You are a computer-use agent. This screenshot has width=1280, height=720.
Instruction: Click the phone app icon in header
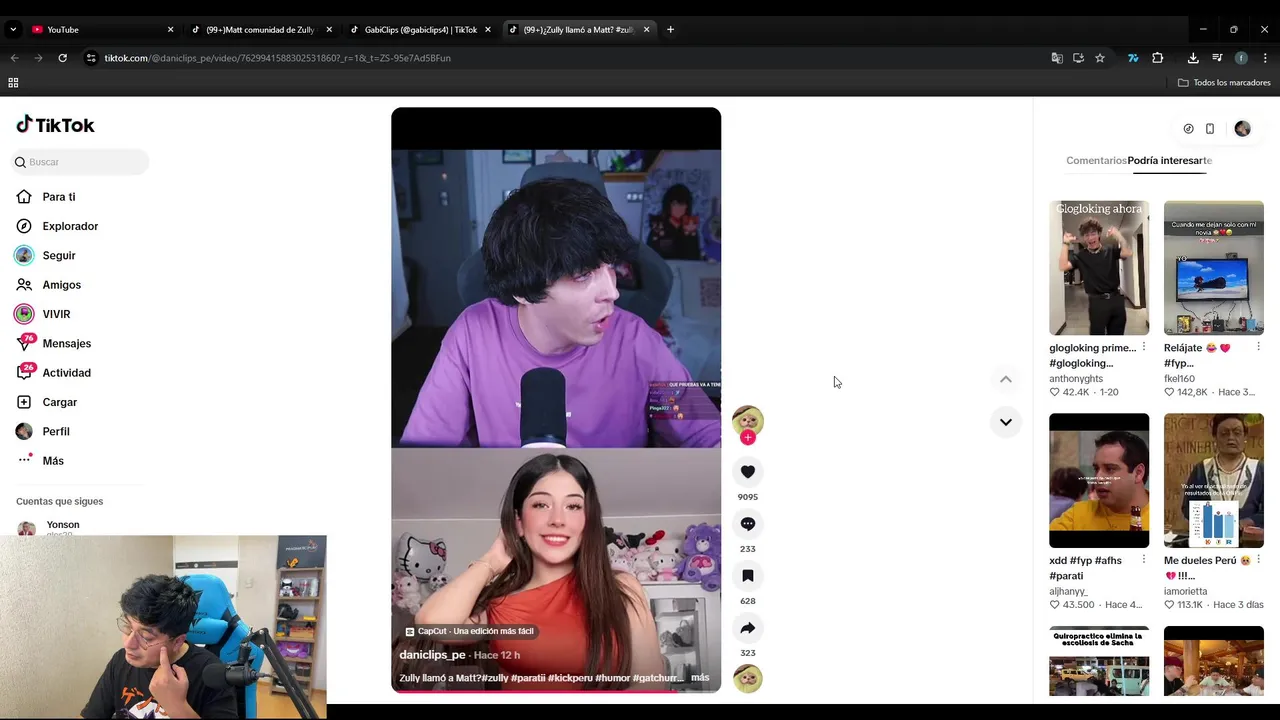[x=1210, y=129]
